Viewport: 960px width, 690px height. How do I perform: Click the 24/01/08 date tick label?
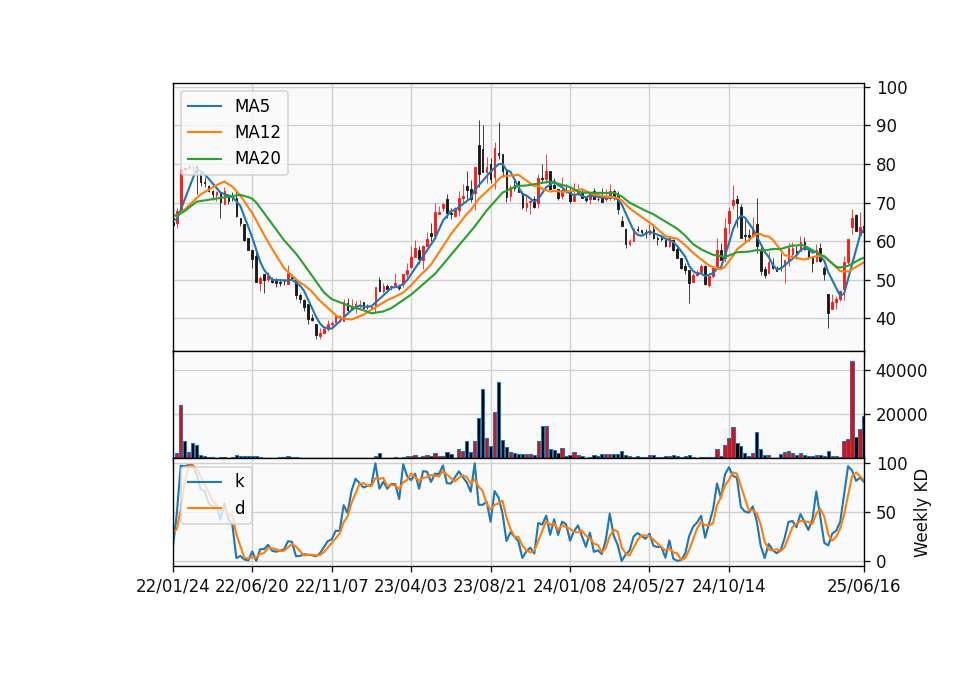click(569, 586)
